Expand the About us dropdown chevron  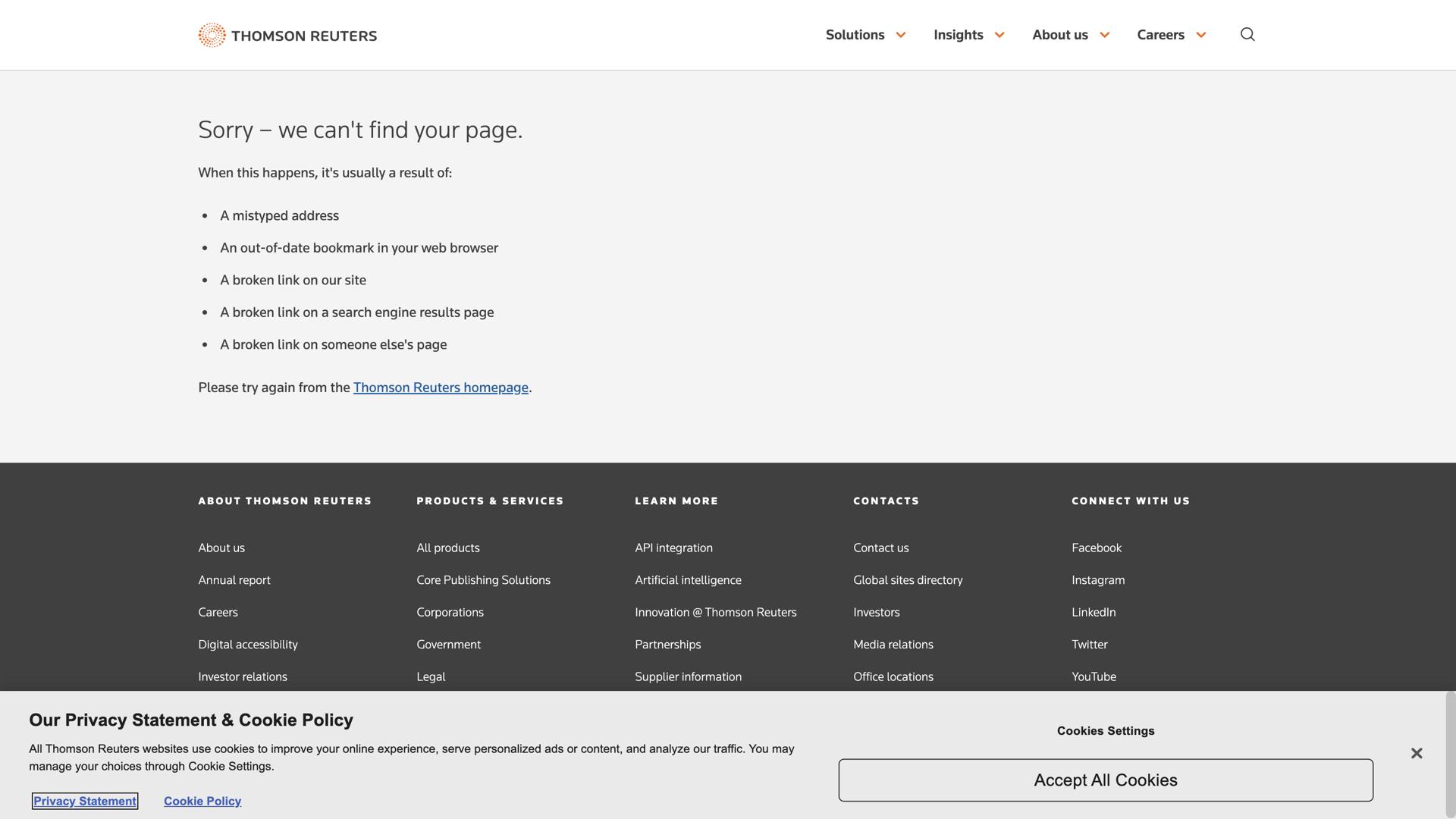1104,35
